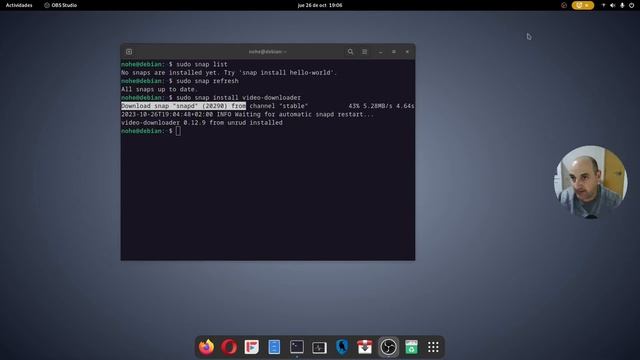Open Firefox from the dock
Image resolution: width=640 pixels, height=360 pixels.
pyautogui.click(x=207, y=347)
